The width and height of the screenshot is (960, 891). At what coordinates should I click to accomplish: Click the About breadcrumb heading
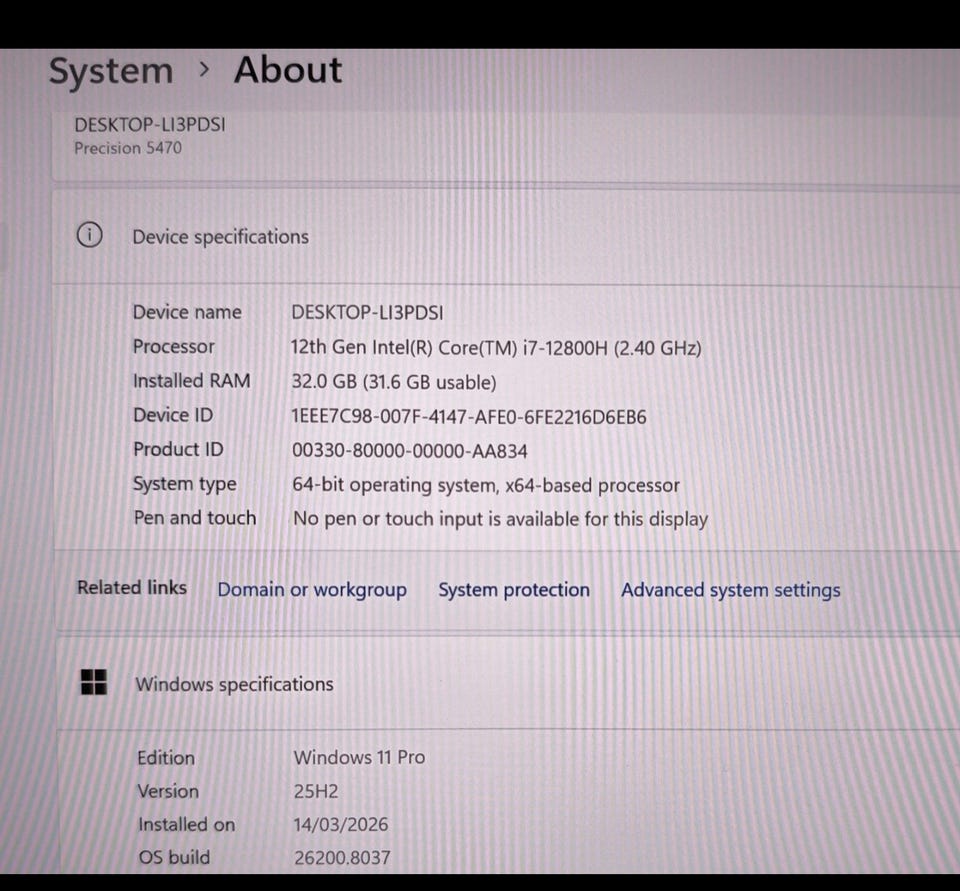[x=288, y=70]
